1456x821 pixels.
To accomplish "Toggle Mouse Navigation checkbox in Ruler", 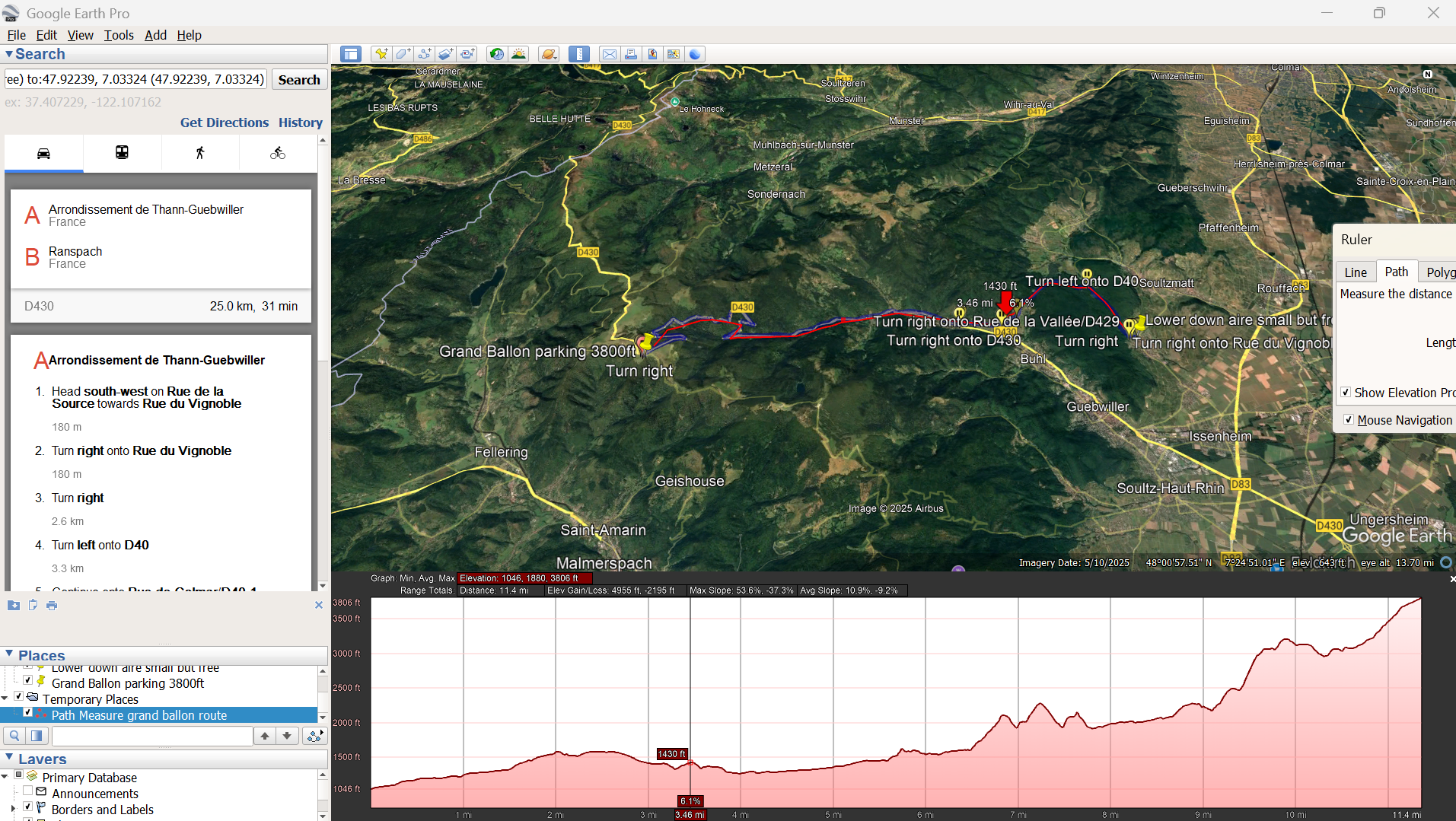I will (x=1348, y=419).
